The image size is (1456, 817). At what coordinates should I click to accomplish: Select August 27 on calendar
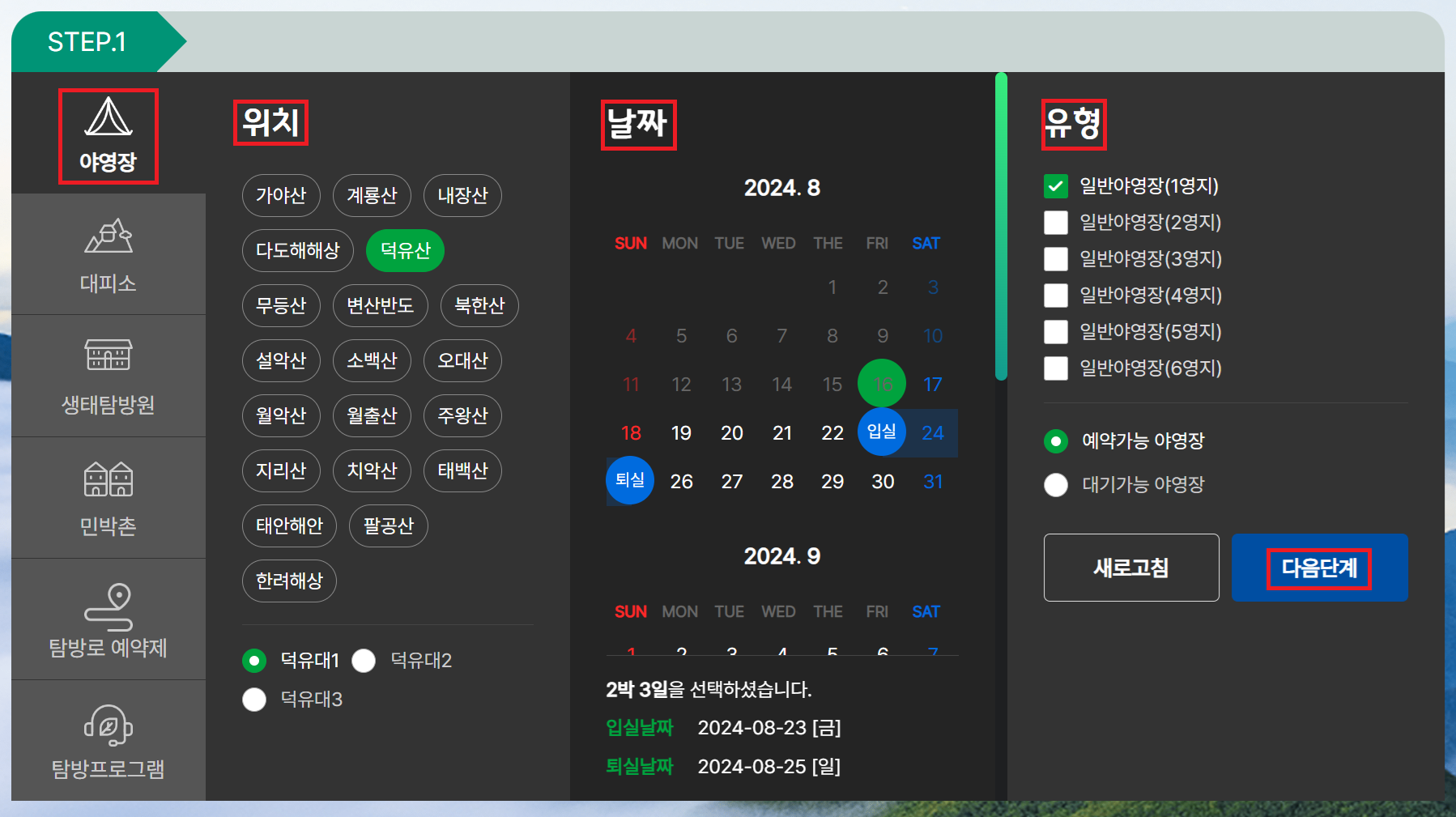(x=732, y=482)
